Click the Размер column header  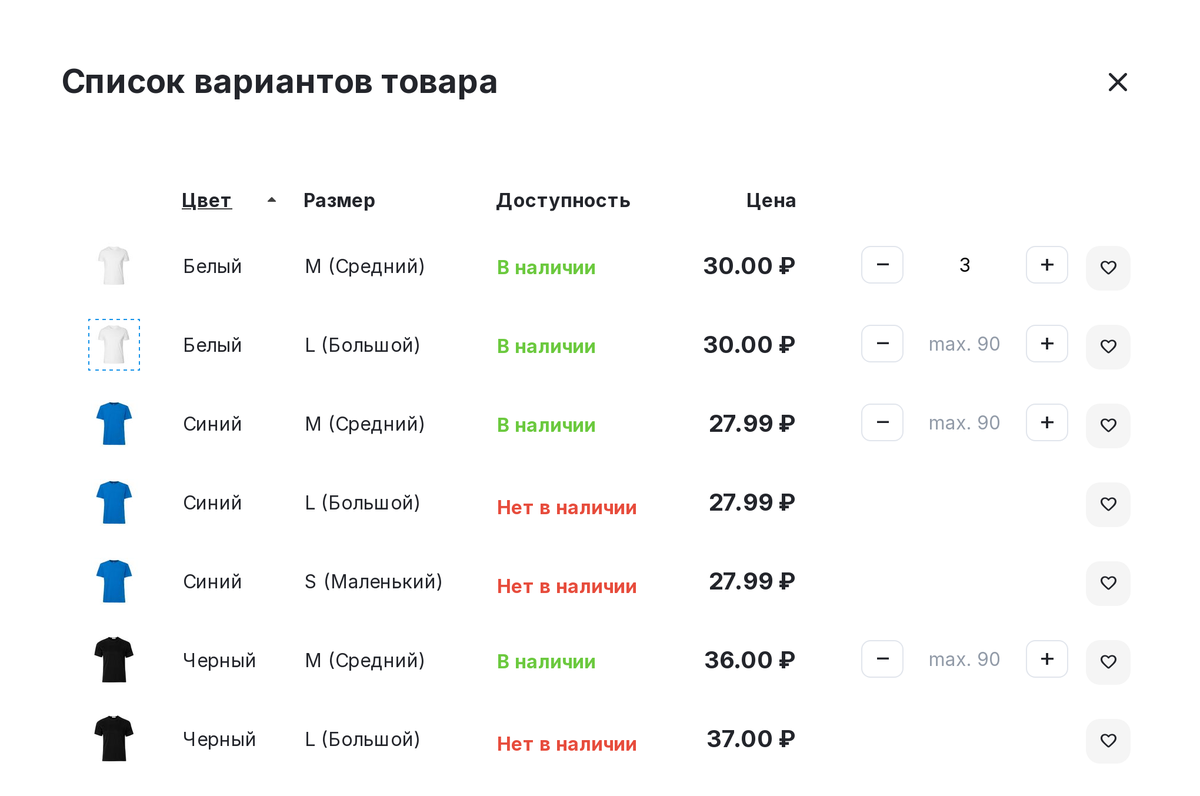click(339, 200)
